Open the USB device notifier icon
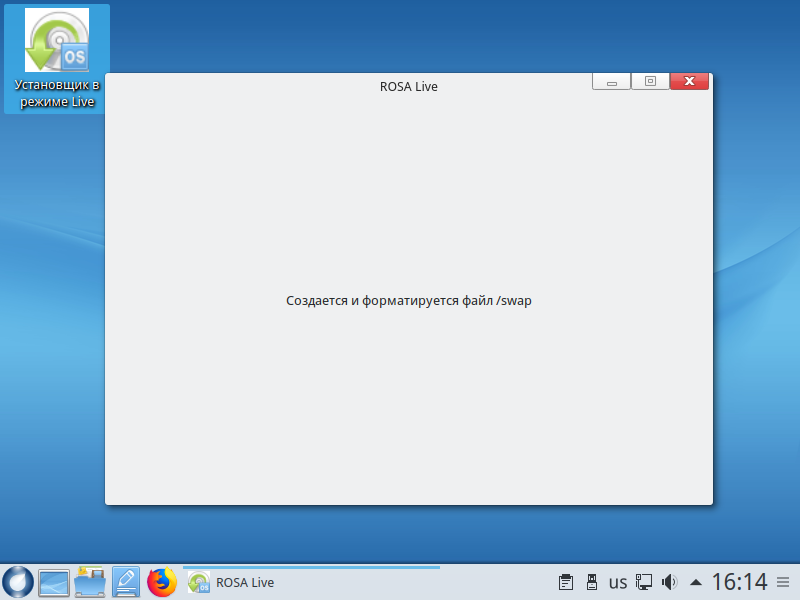 [x=591, y=582]
